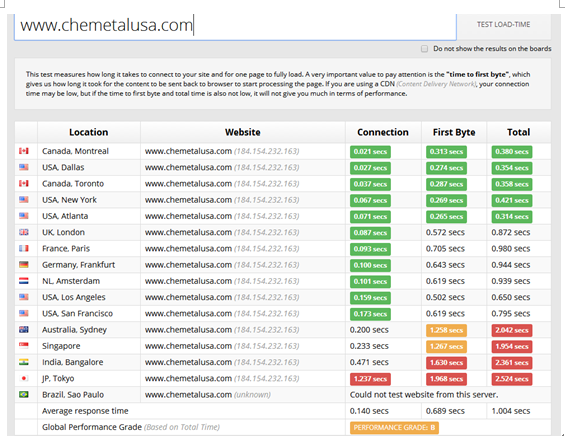Click the USA flag for the San Francisco row
Viewport: 565px width, 436px height.
[24, 313]
